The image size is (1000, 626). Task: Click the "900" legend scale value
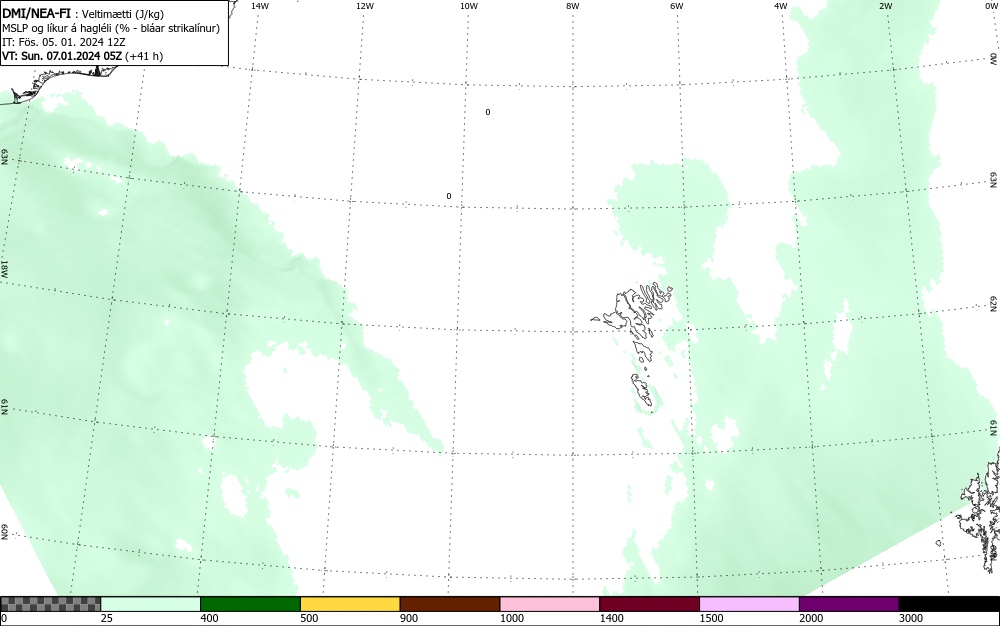tap(409, 618)
